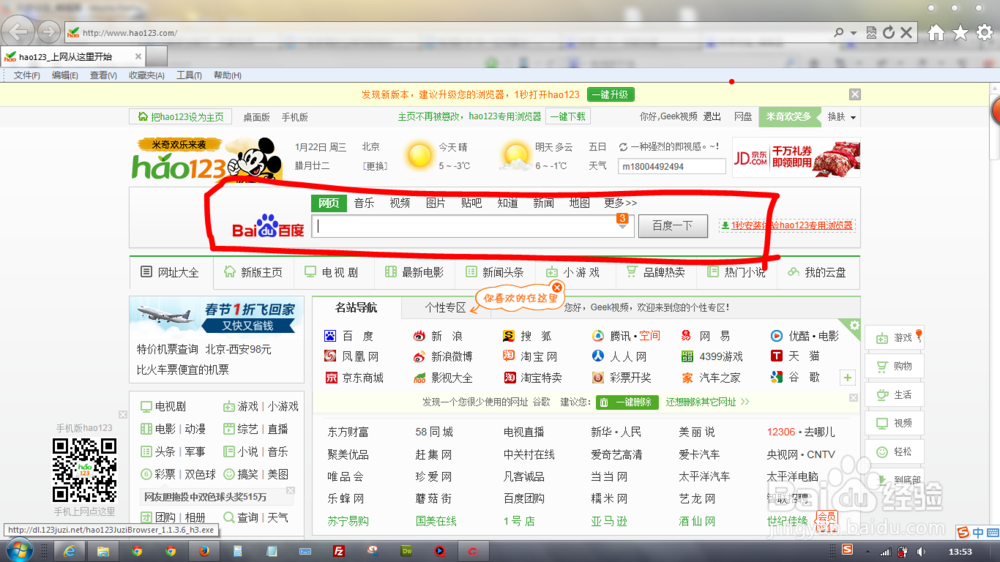The image size is (1000, 562).
Task: Select the 音乐 search tab
Action: [364, 203]
